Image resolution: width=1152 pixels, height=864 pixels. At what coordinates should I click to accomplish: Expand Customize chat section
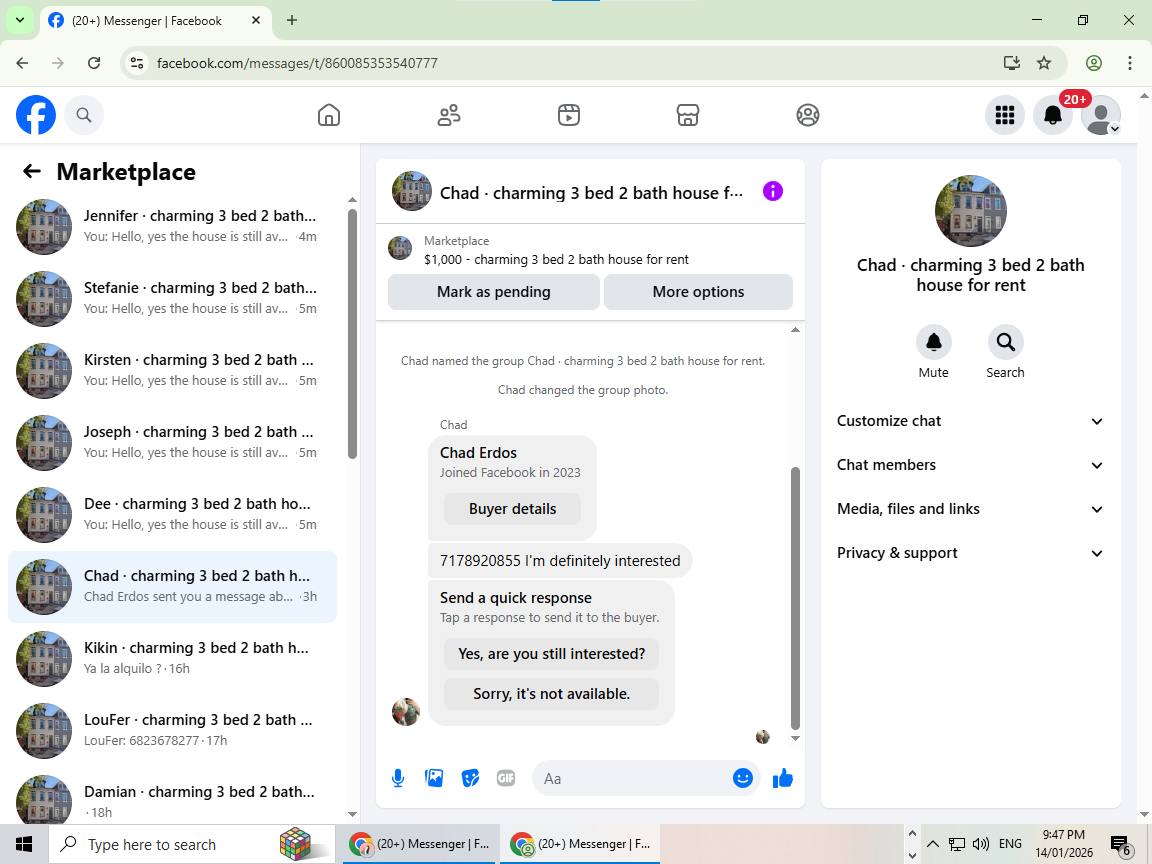pos(970,421)
